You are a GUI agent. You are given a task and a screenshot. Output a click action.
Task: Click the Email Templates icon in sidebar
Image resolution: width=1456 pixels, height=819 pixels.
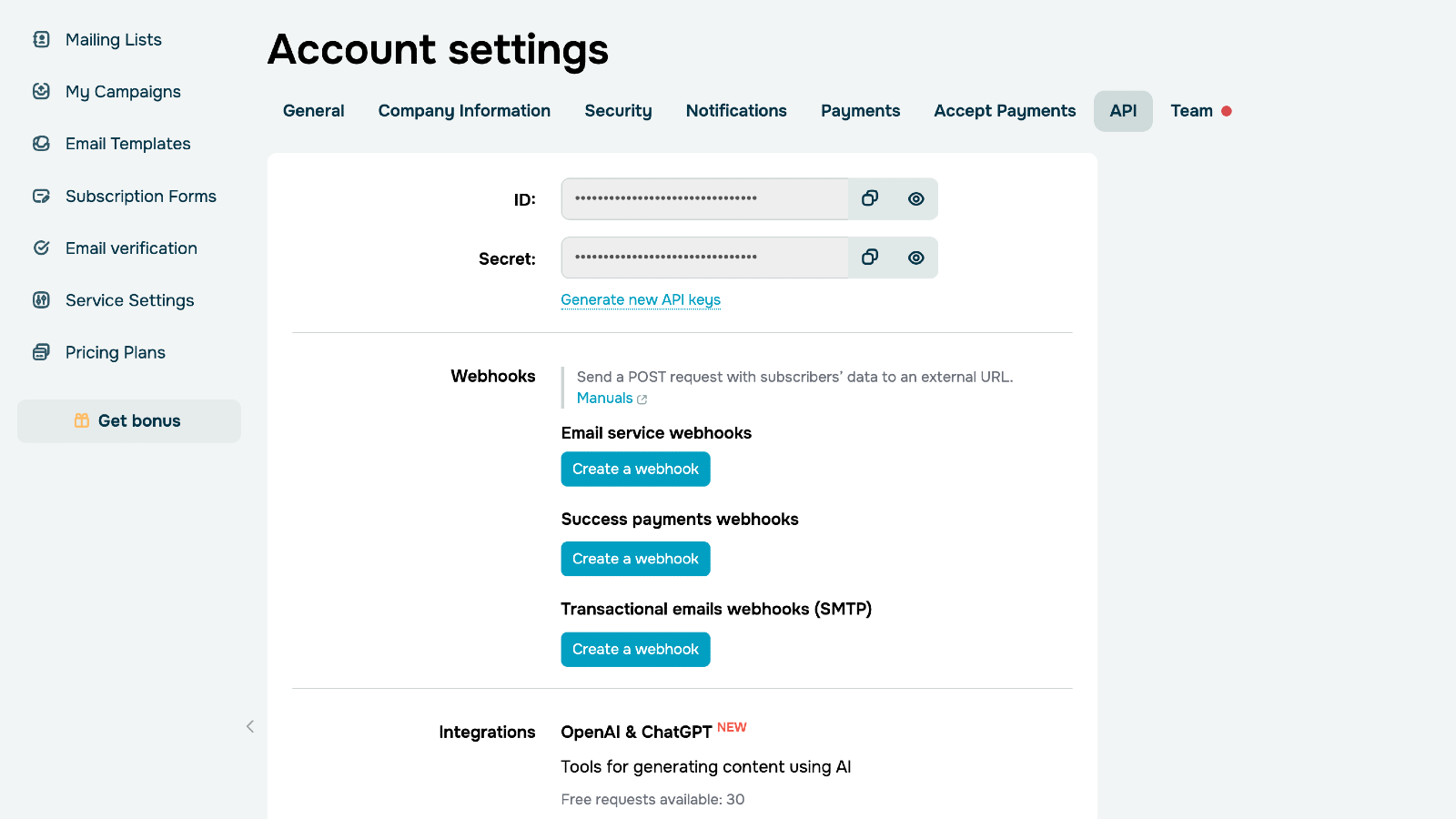(x=41, y=144)
